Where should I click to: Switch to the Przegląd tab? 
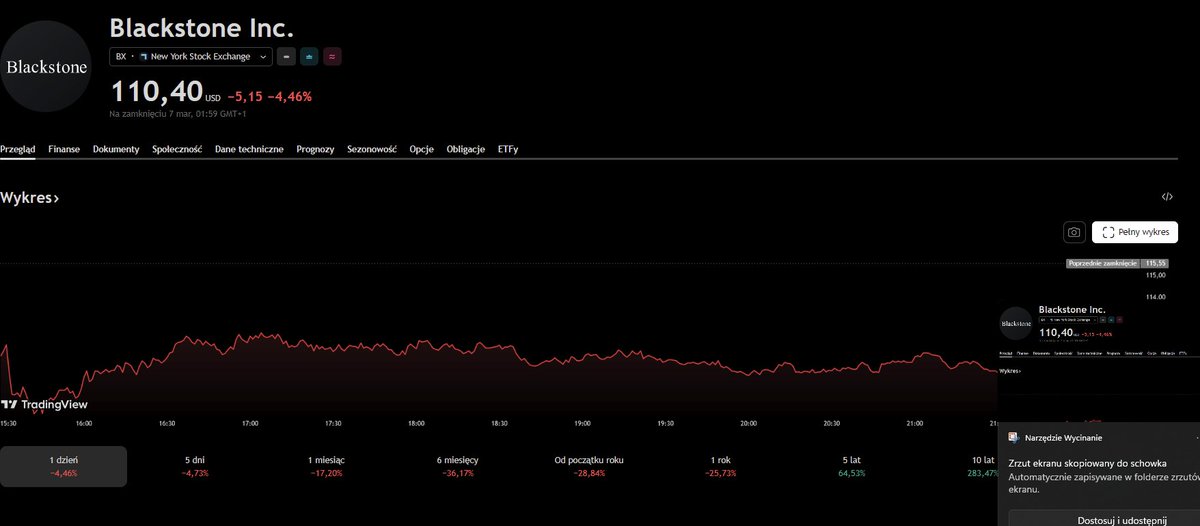pyautogui.click(x=18, y=149)
